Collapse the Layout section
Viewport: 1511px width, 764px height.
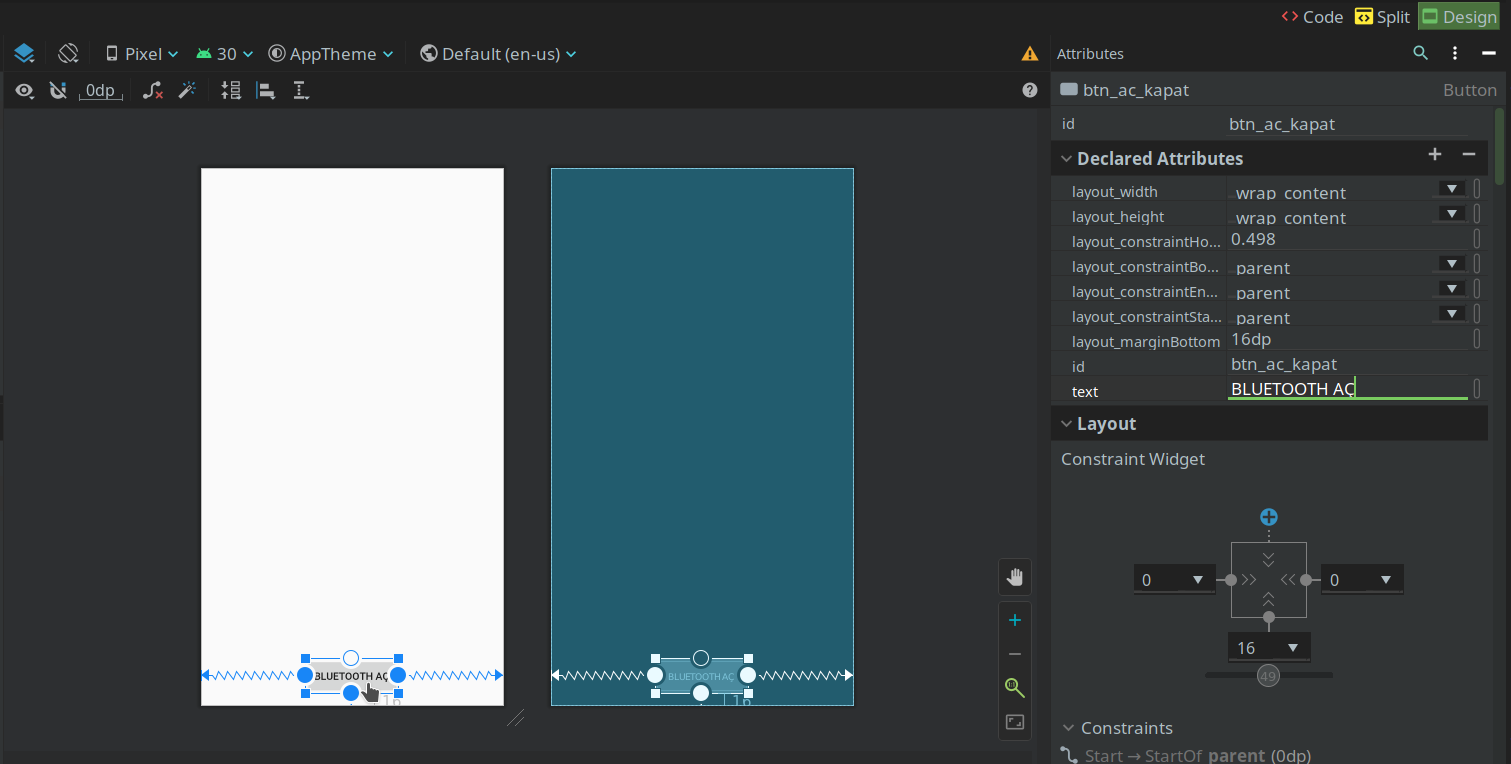pos(1066,423)
